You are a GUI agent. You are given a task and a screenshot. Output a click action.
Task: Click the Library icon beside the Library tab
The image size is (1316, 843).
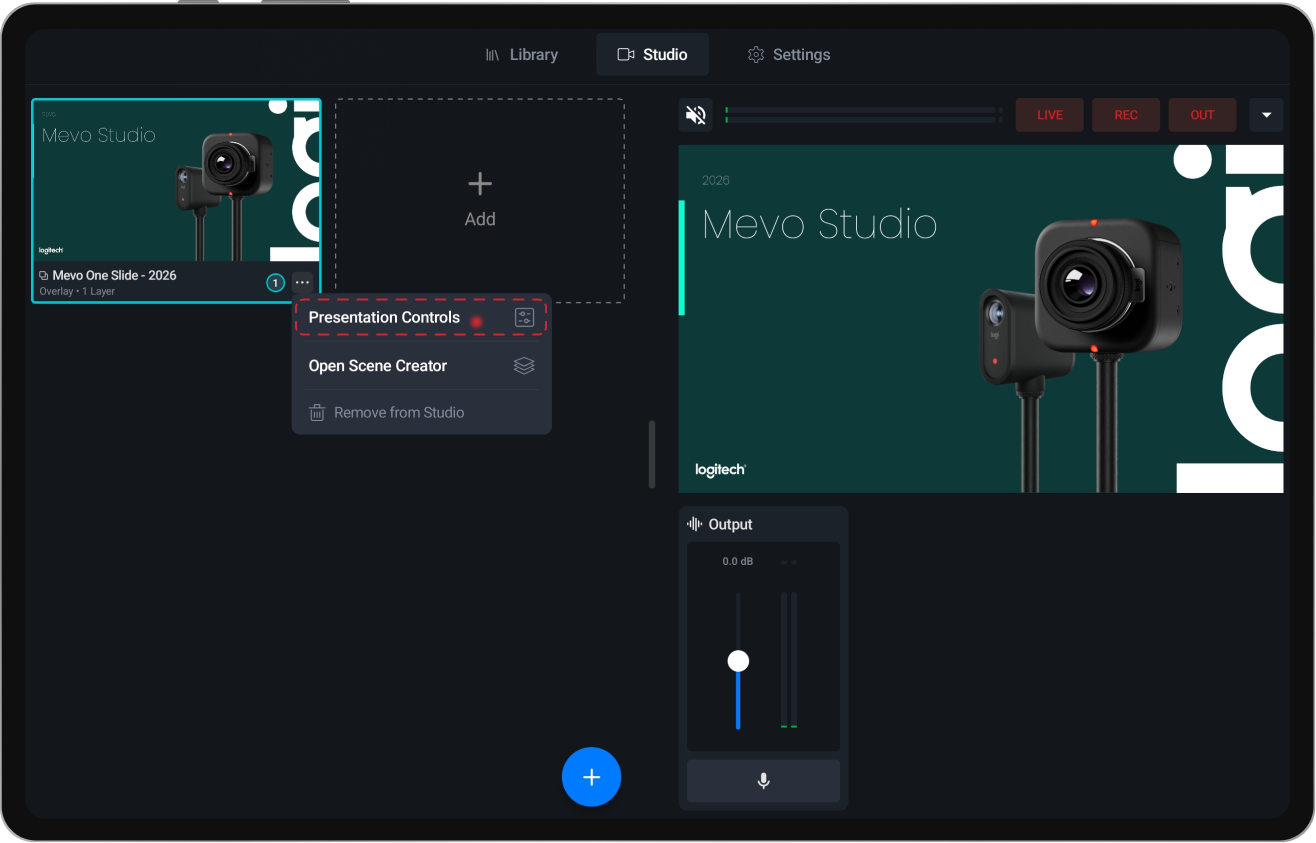coord(493,54)
